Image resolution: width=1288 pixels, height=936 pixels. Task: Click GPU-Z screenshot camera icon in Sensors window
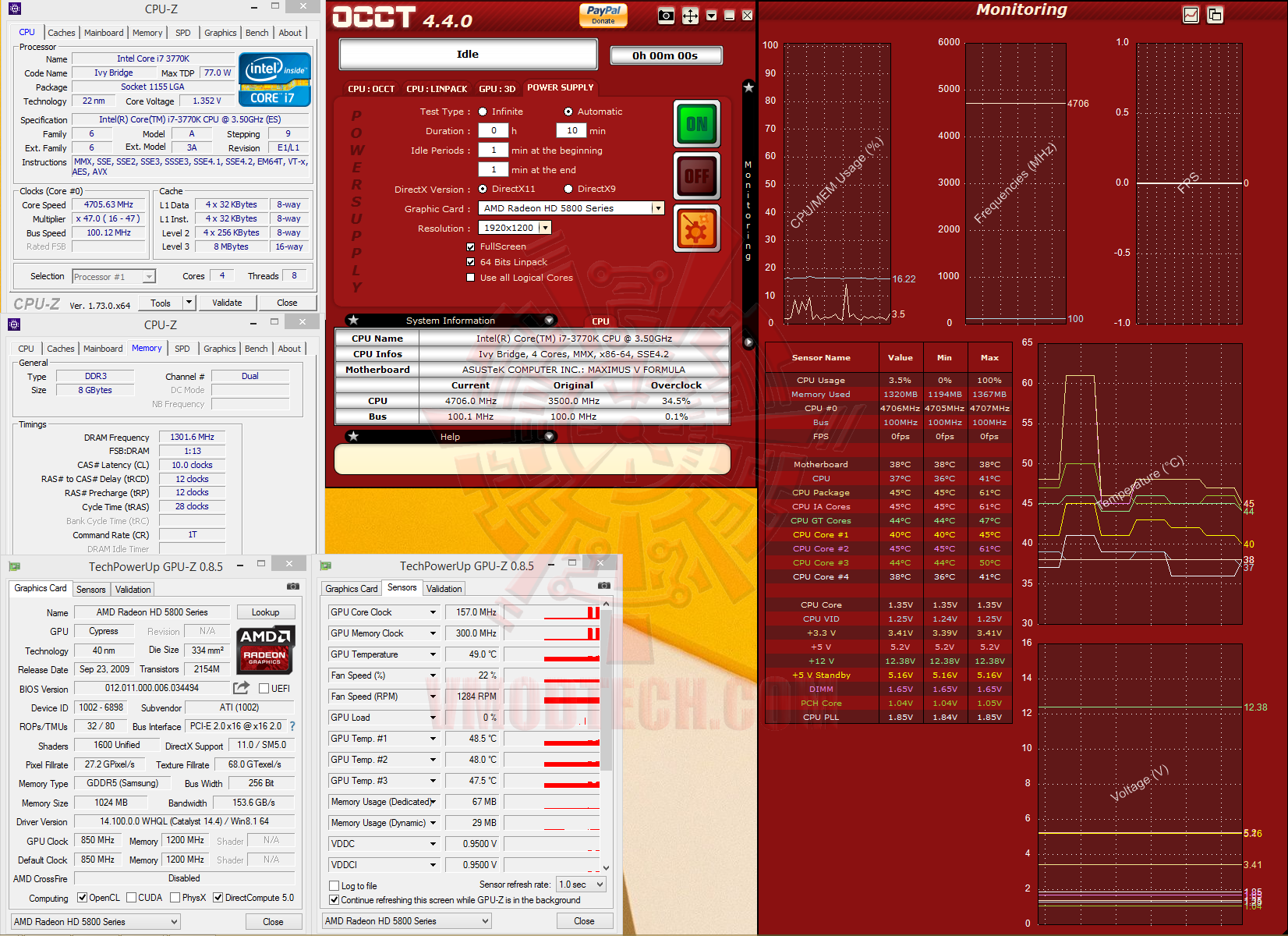pyautogui.click(x=604, y=586)
